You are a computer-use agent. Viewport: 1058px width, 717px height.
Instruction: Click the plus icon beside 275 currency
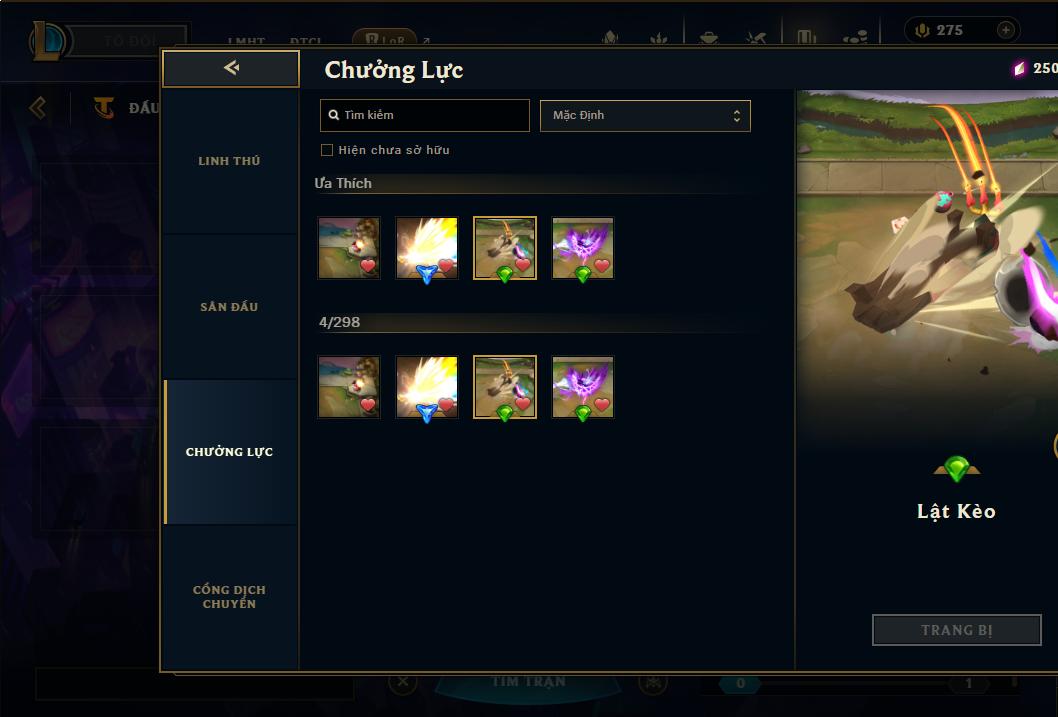(1005, 30)
